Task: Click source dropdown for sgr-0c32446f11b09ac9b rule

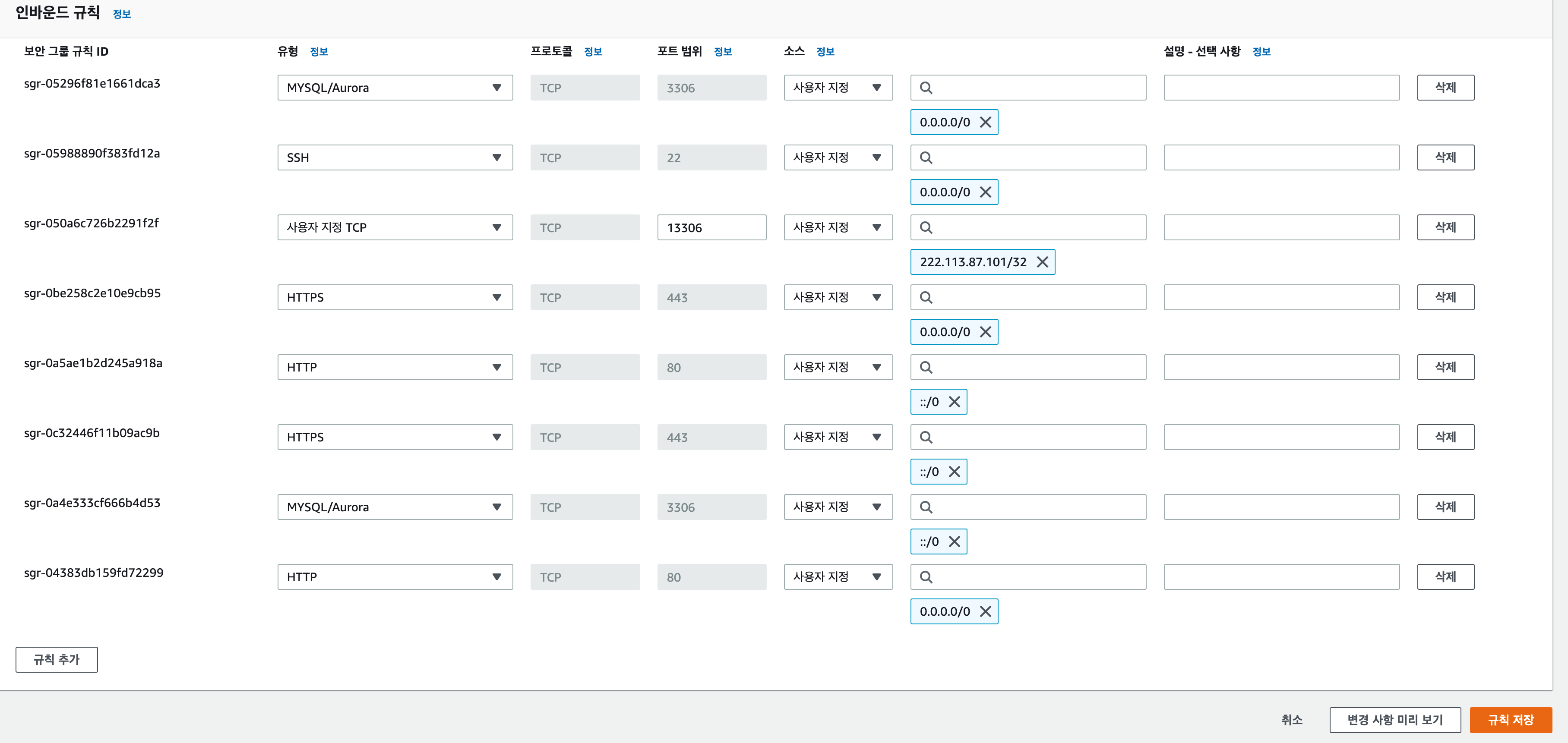Action: (838, 437)
